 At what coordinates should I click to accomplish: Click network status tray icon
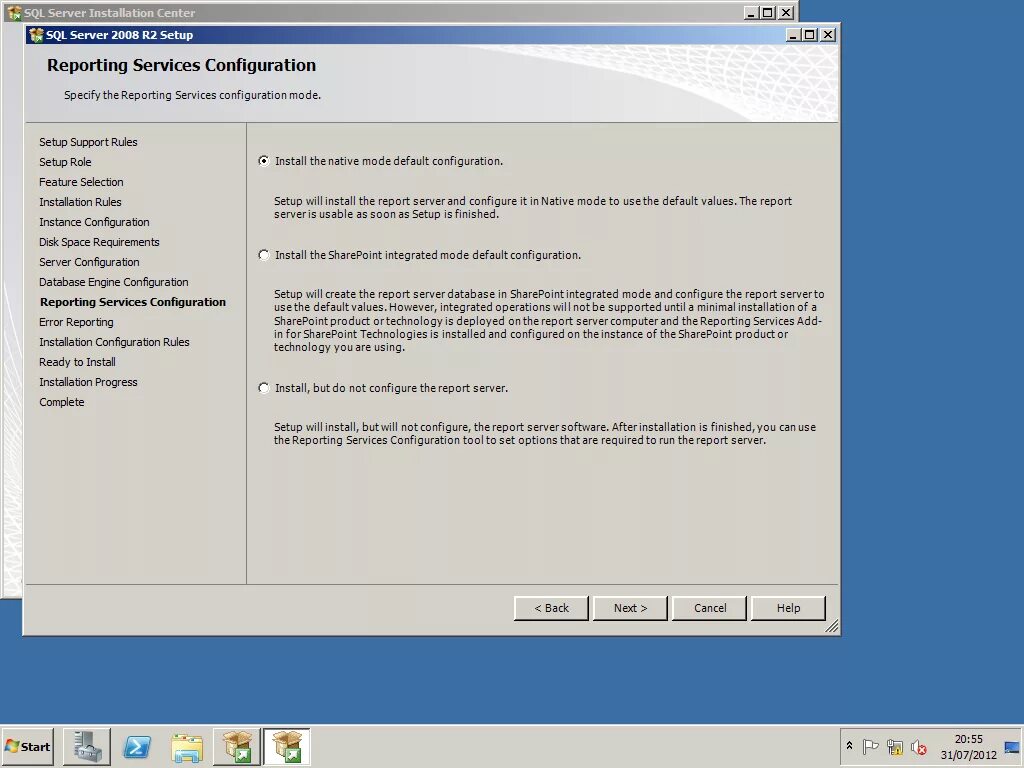[895, 746]
